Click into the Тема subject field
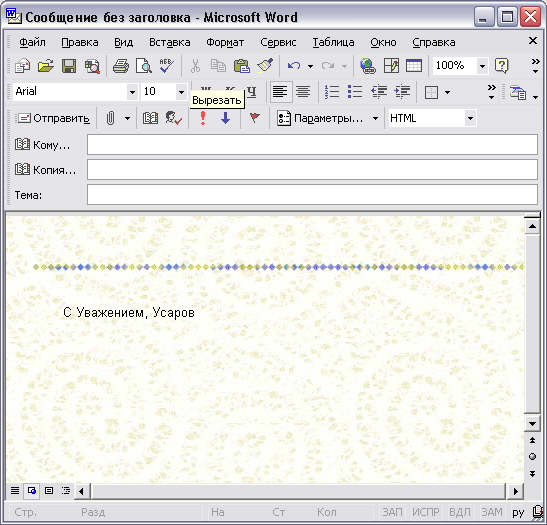Viewport: 547px width, 525px height. 312,194
